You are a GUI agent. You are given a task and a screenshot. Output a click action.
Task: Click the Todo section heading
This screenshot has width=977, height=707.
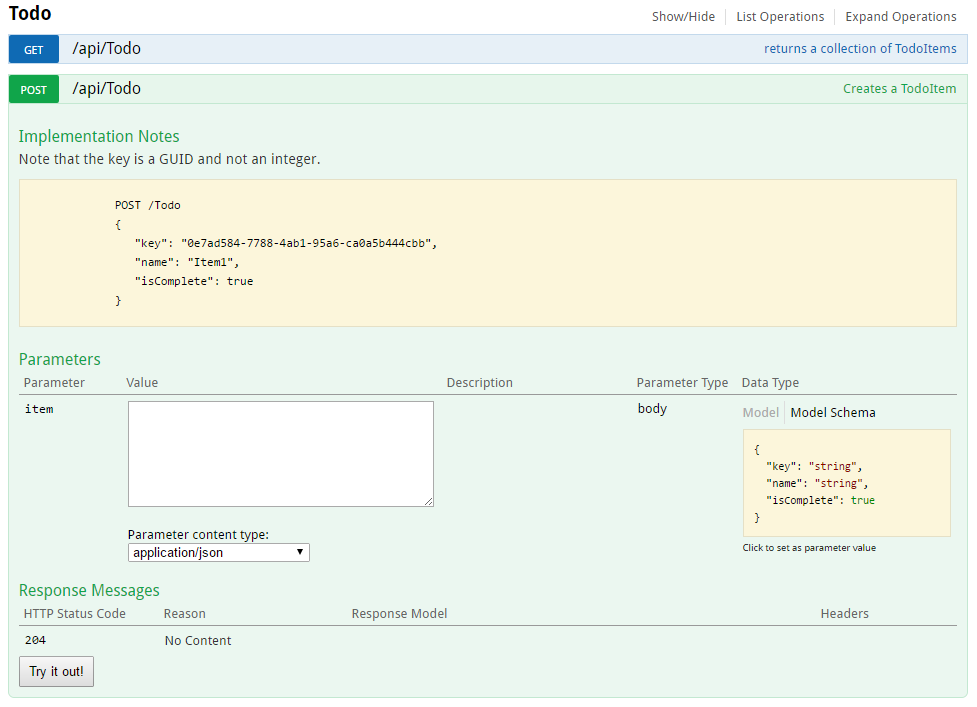[30, 13]
